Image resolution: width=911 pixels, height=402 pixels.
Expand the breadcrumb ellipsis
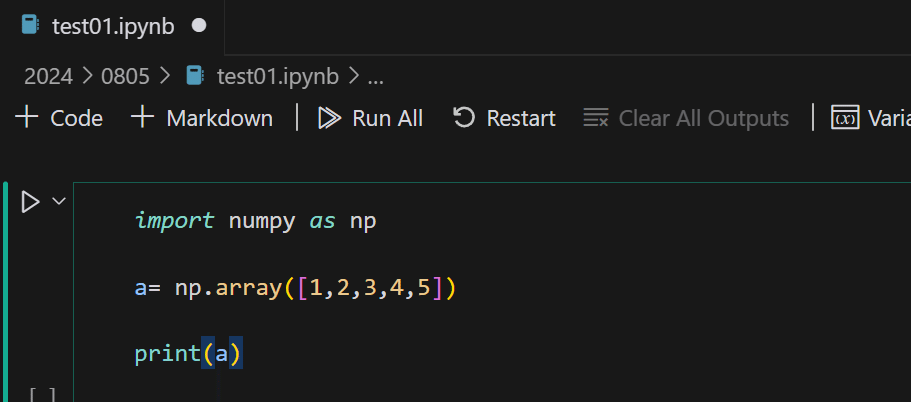tap(376, 75)
